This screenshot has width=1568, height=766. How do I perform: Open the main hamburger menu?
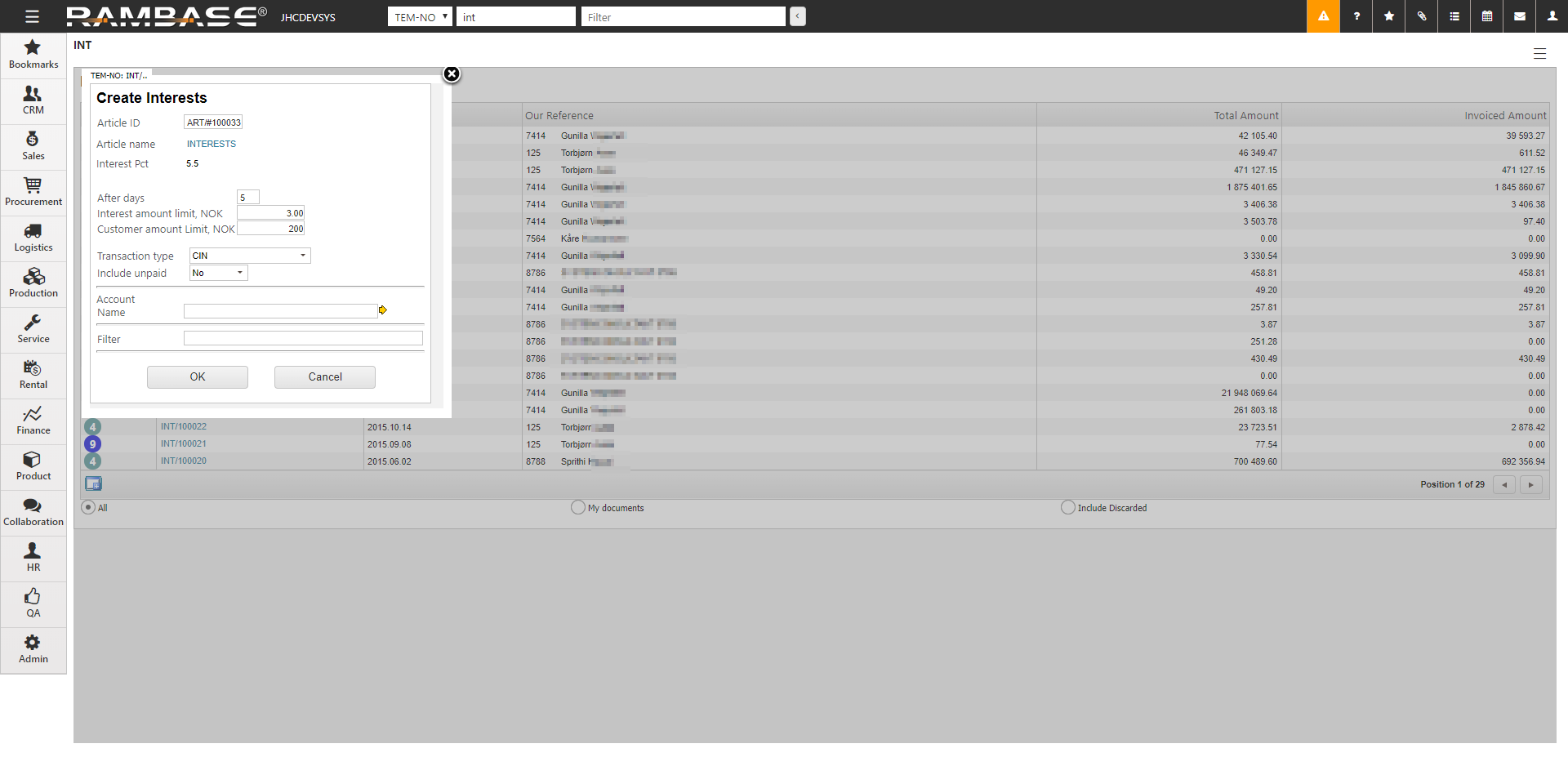[32, 16]
